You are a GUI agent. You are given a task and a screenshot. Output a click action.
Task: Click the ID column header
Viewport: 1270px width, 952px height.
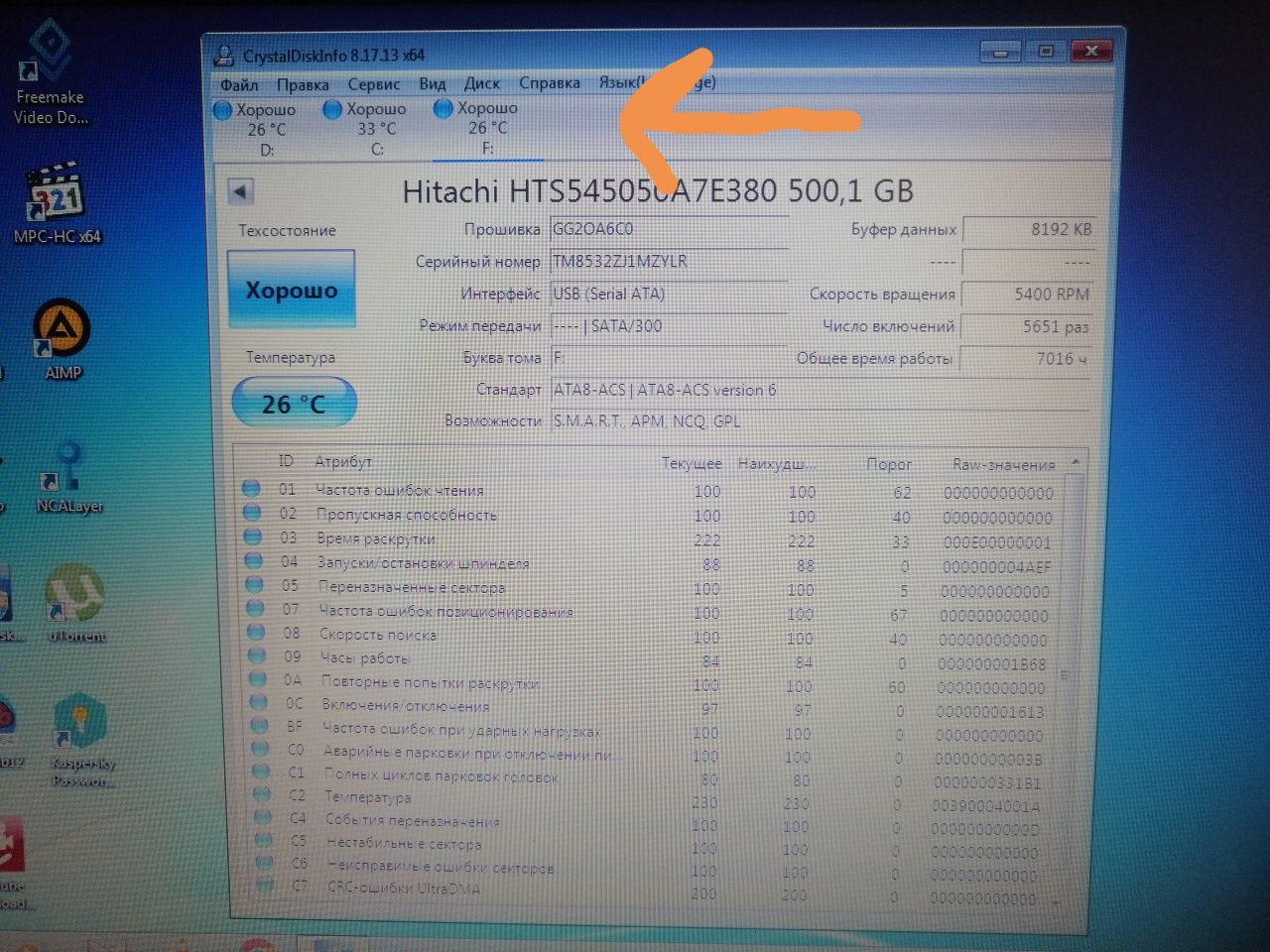[x=286, y=461]
